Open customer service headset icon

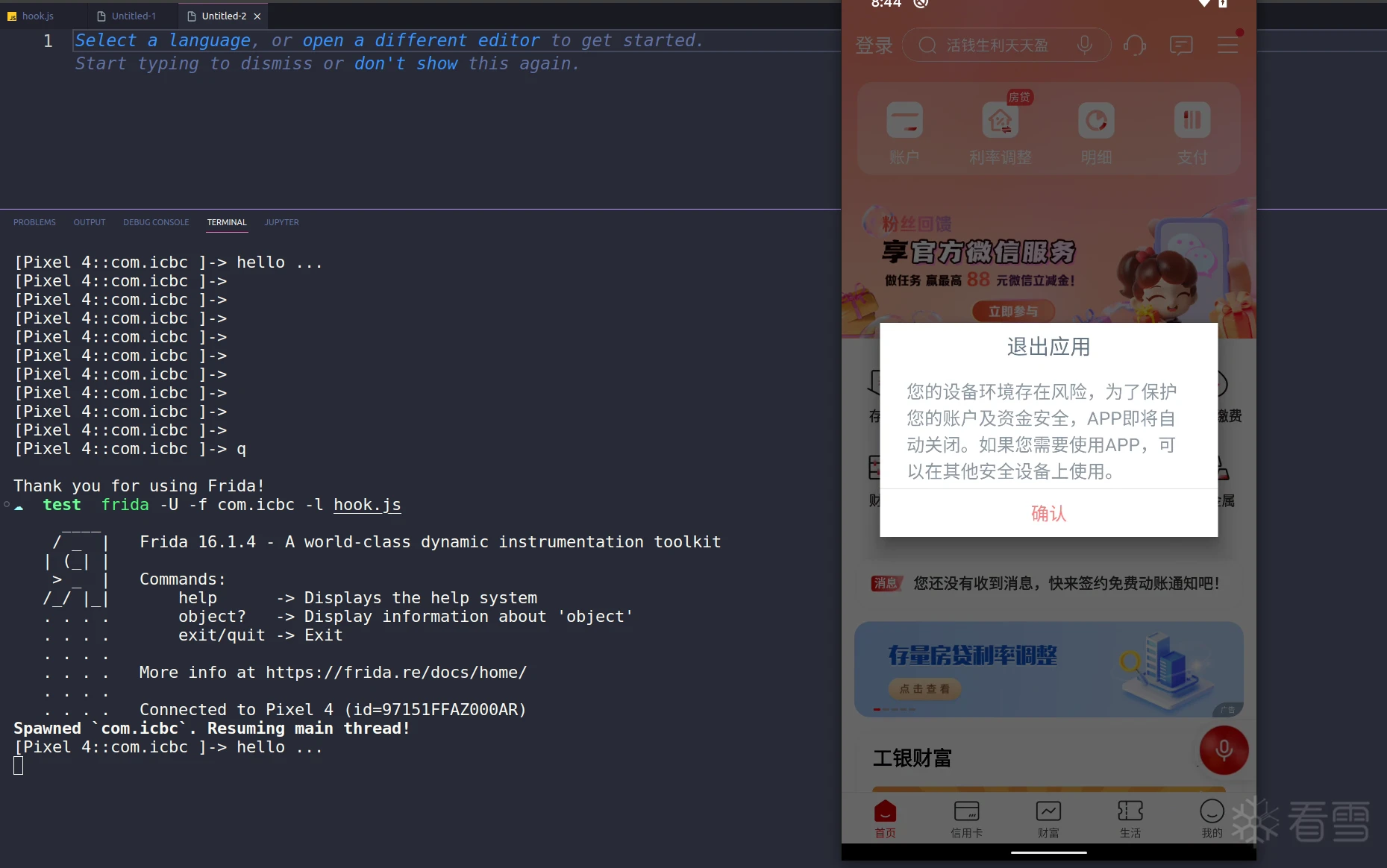[x=1134, y=45]
